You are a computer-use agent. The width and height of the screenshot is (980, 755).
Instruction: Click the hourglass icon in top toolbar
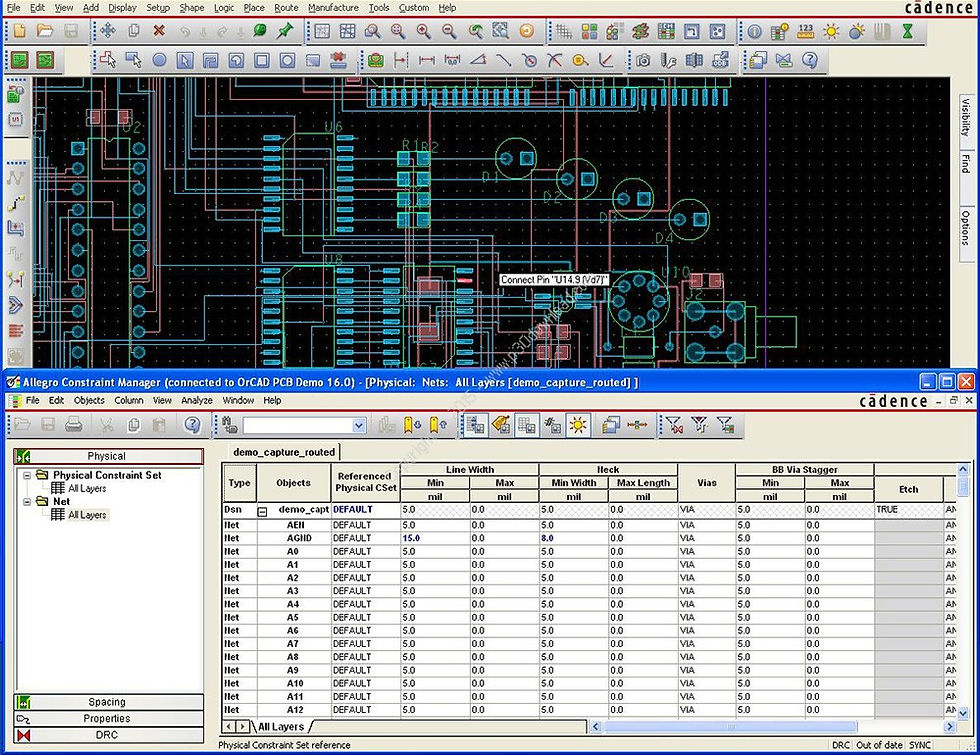click(x=906, y=31)
